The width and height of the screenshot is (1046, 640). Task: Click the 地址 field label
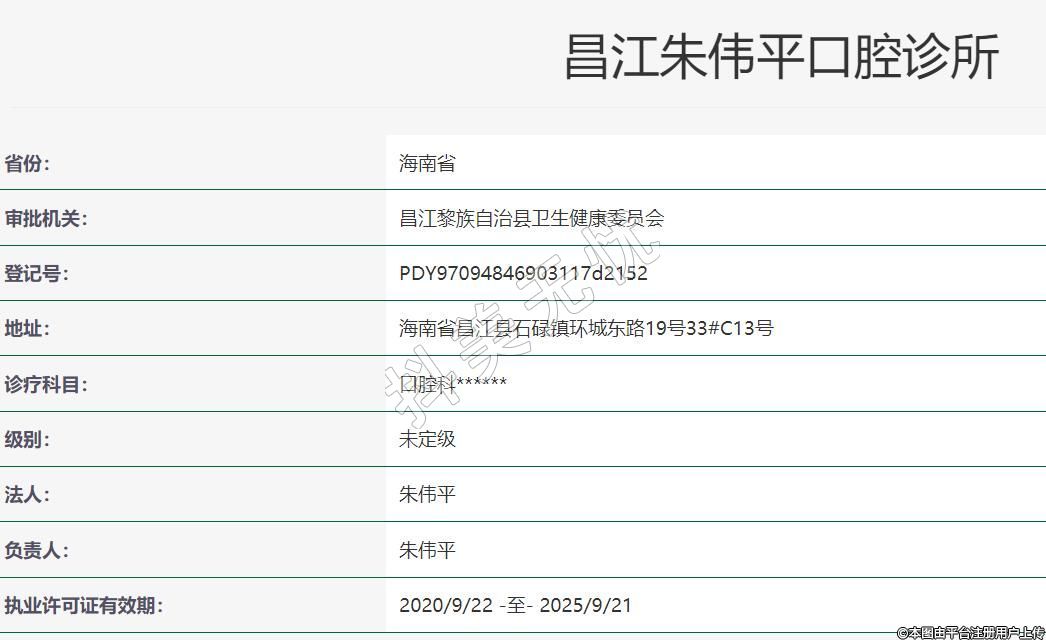27,329
